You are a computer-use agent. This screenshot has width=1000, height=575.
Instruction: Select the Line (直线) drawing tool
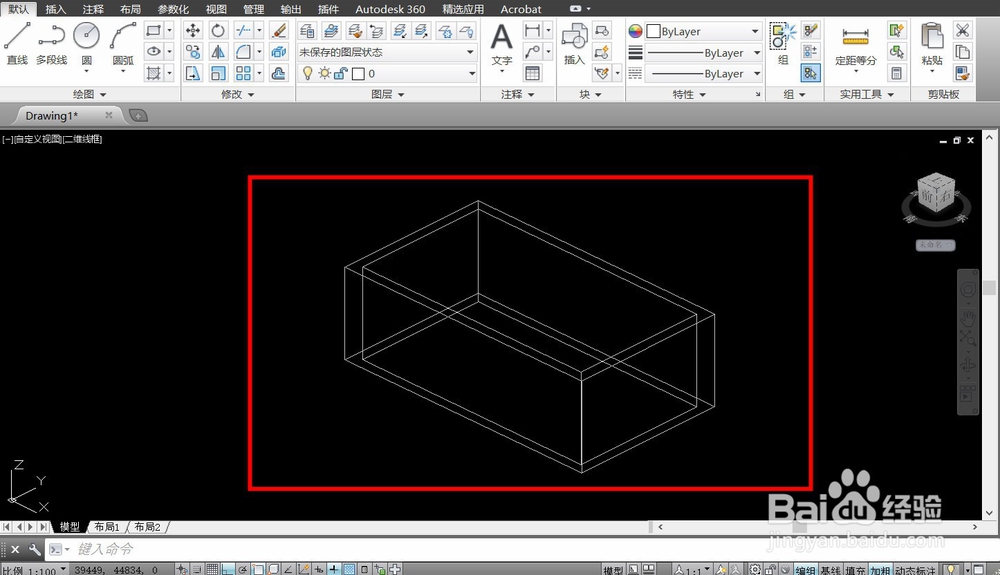click(17, 43)
